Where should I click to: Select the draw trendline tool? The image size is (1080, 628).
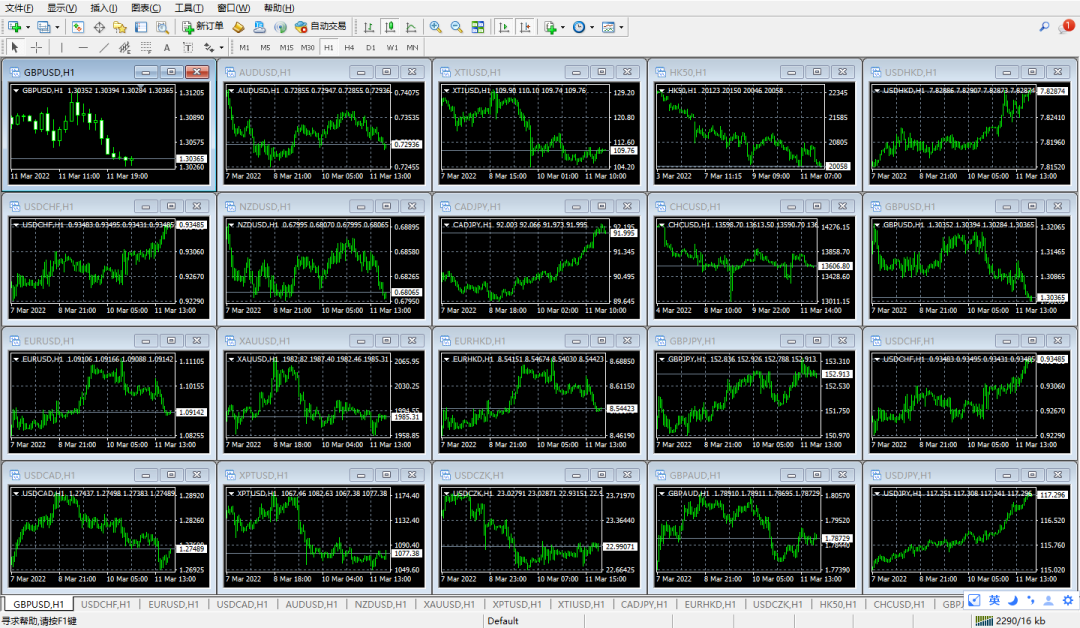tap(104, 47)
